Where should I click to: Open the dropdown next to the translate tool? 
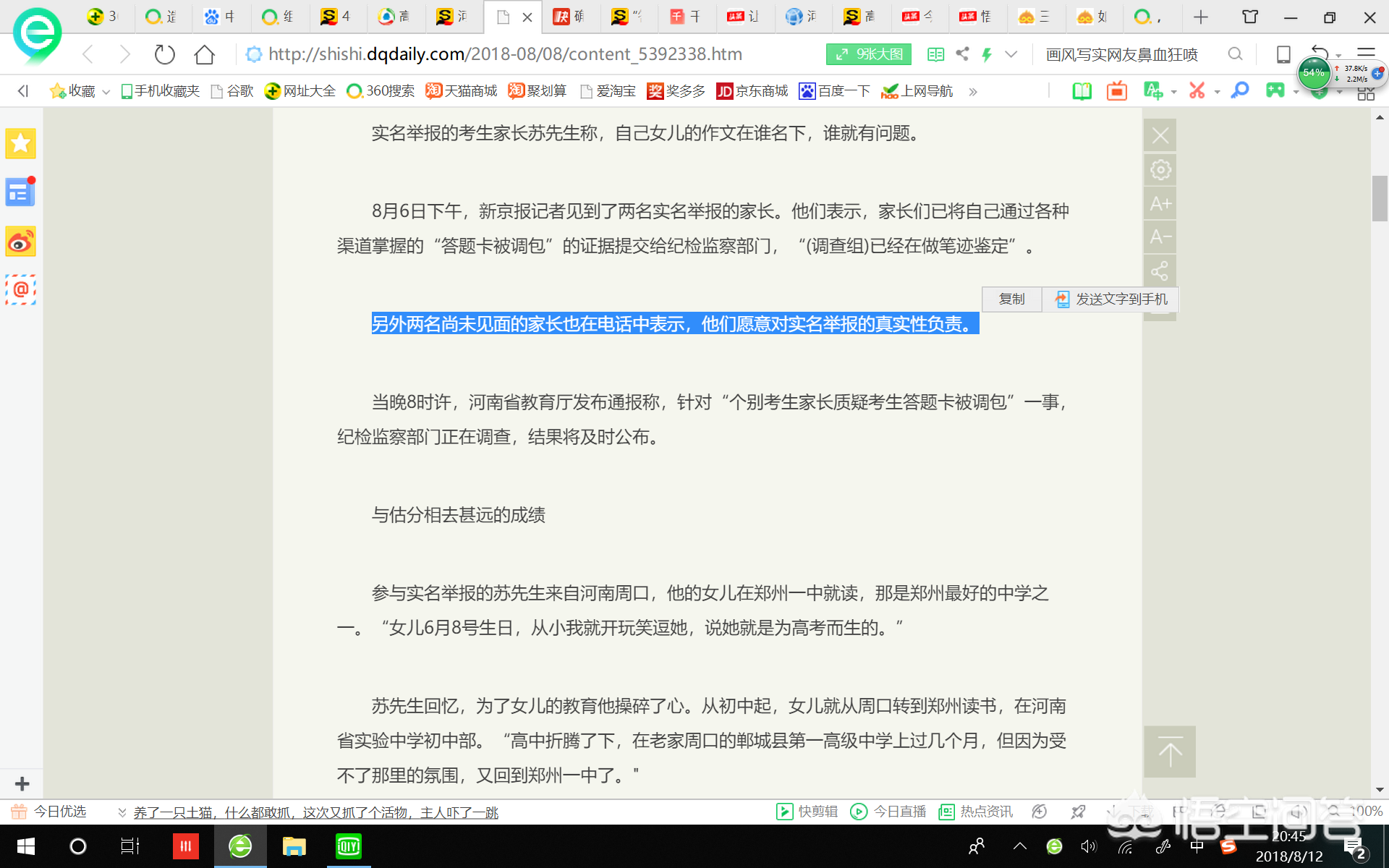[x=1173, y=90]
